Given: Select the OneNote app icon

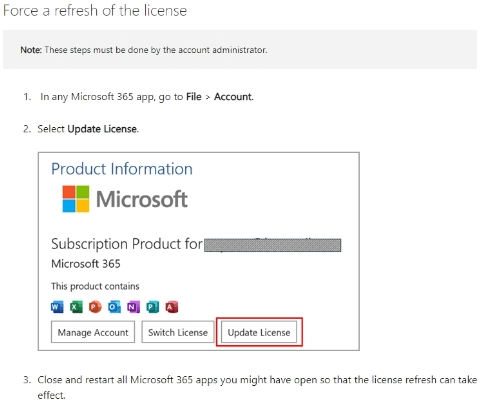Looking at the screenshot, I should [133, 307].
